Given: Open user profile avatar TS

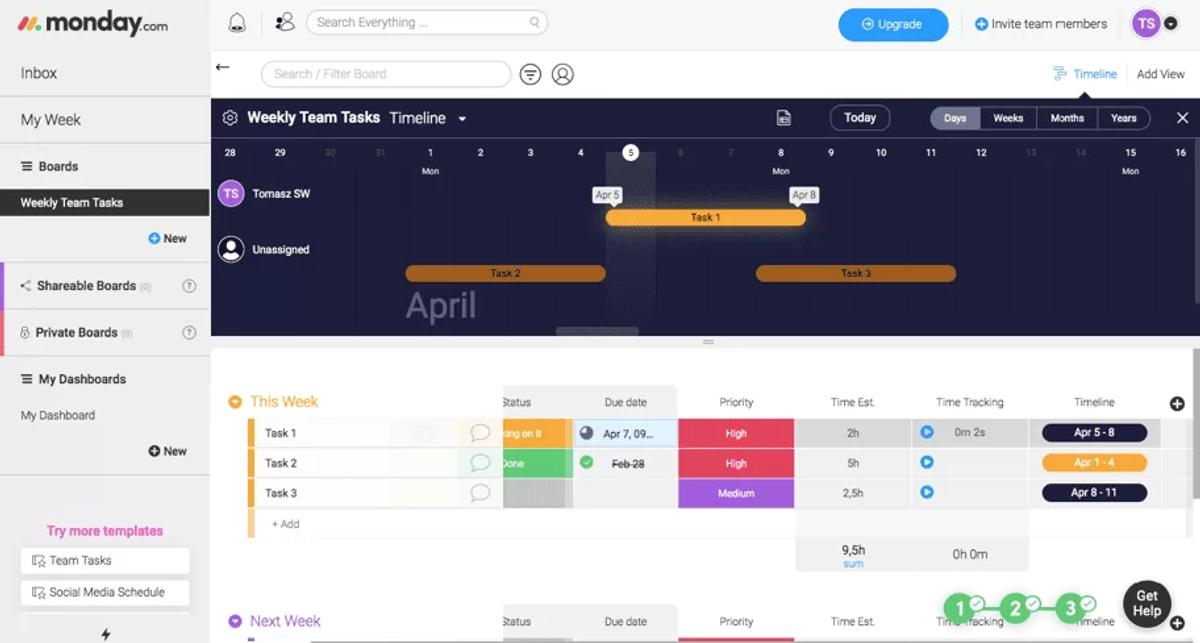Looking at the screenshot, I should 1146,24.
